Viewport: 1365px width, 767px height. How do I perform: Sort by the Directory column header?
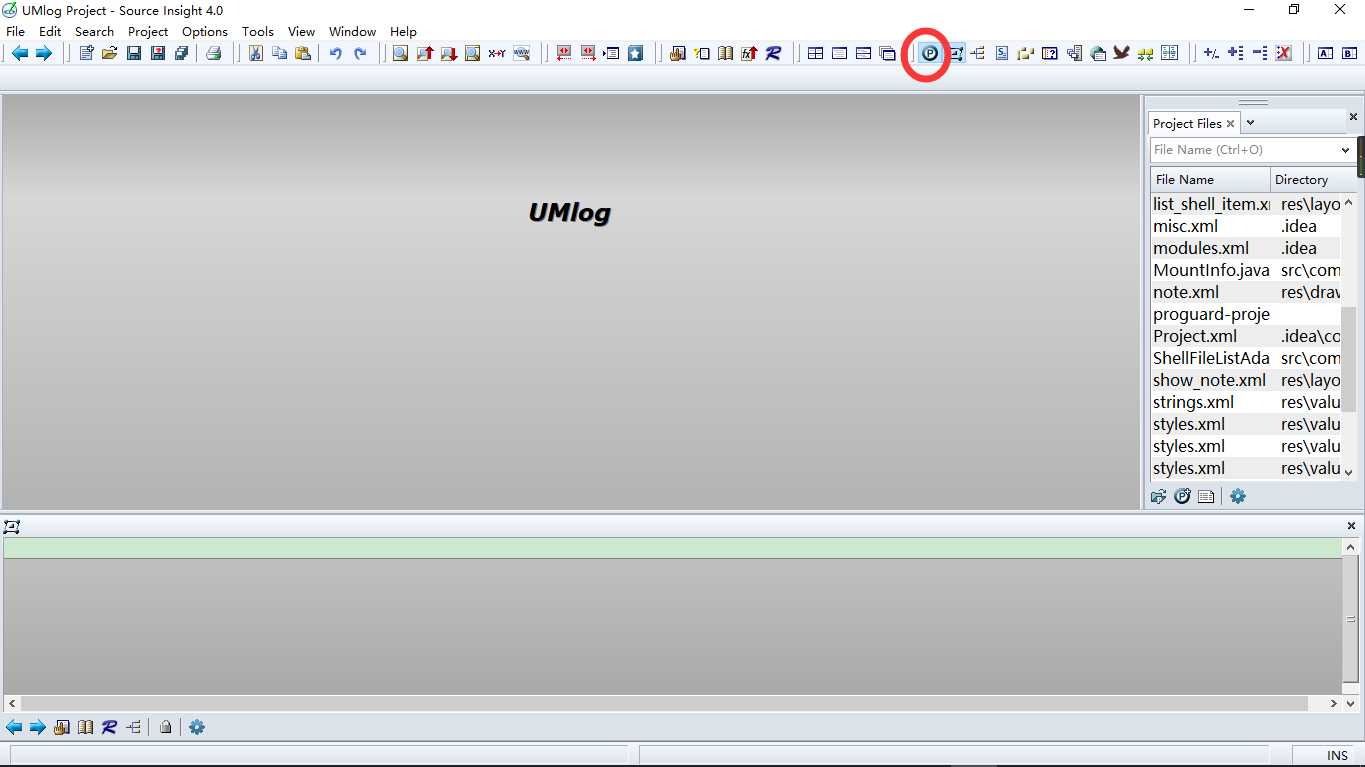coord(1313,180)
